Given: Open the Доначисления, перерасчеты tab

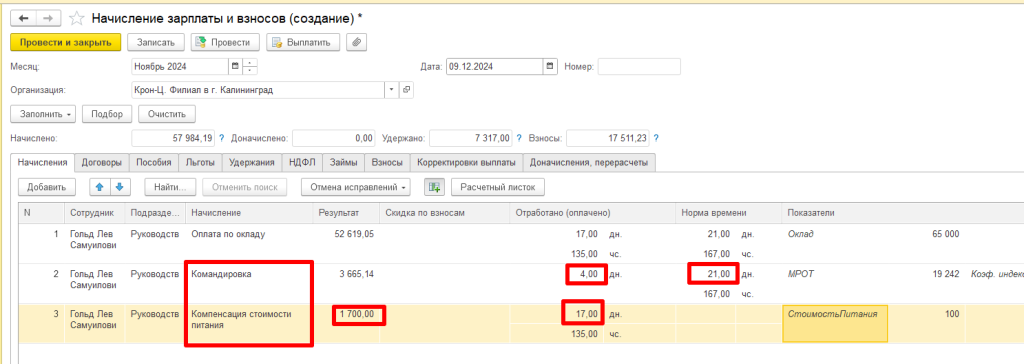Looking at the screenshot, I should point(590,163).
